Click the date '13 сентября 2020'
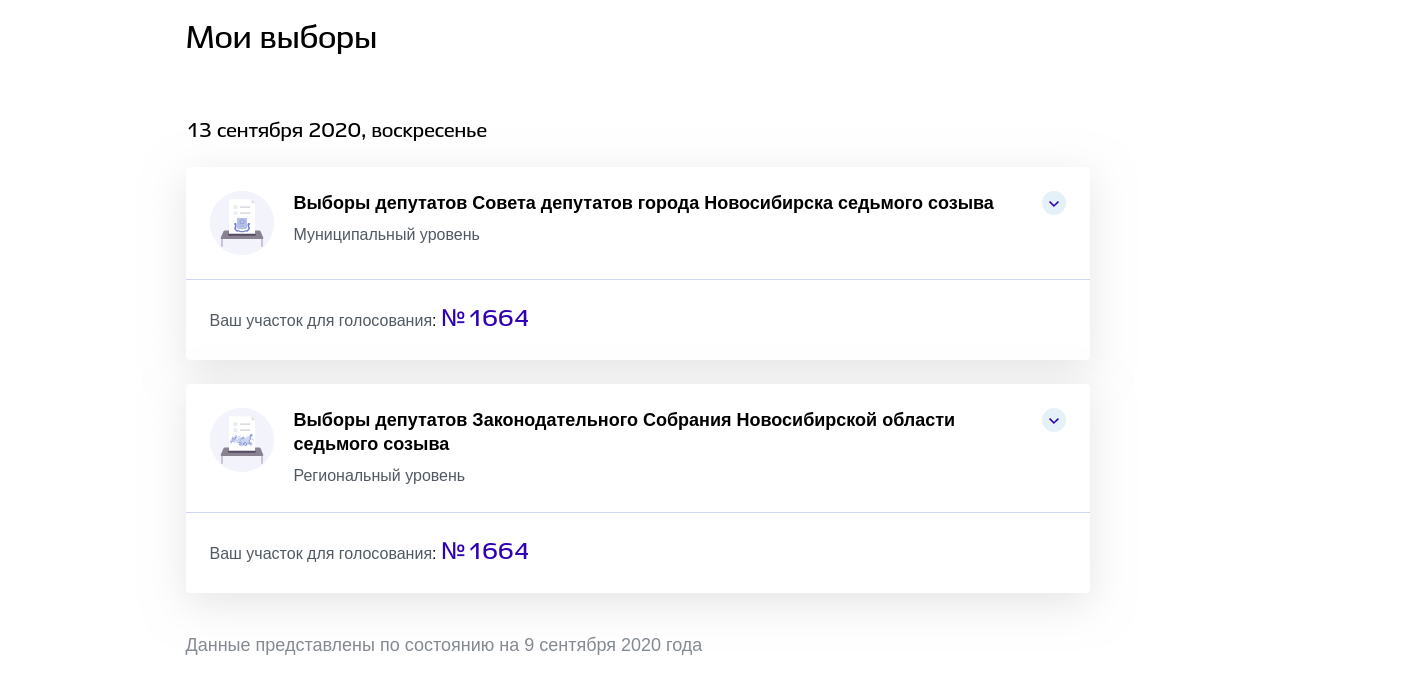1425x679 pixels. coord(275,131)
